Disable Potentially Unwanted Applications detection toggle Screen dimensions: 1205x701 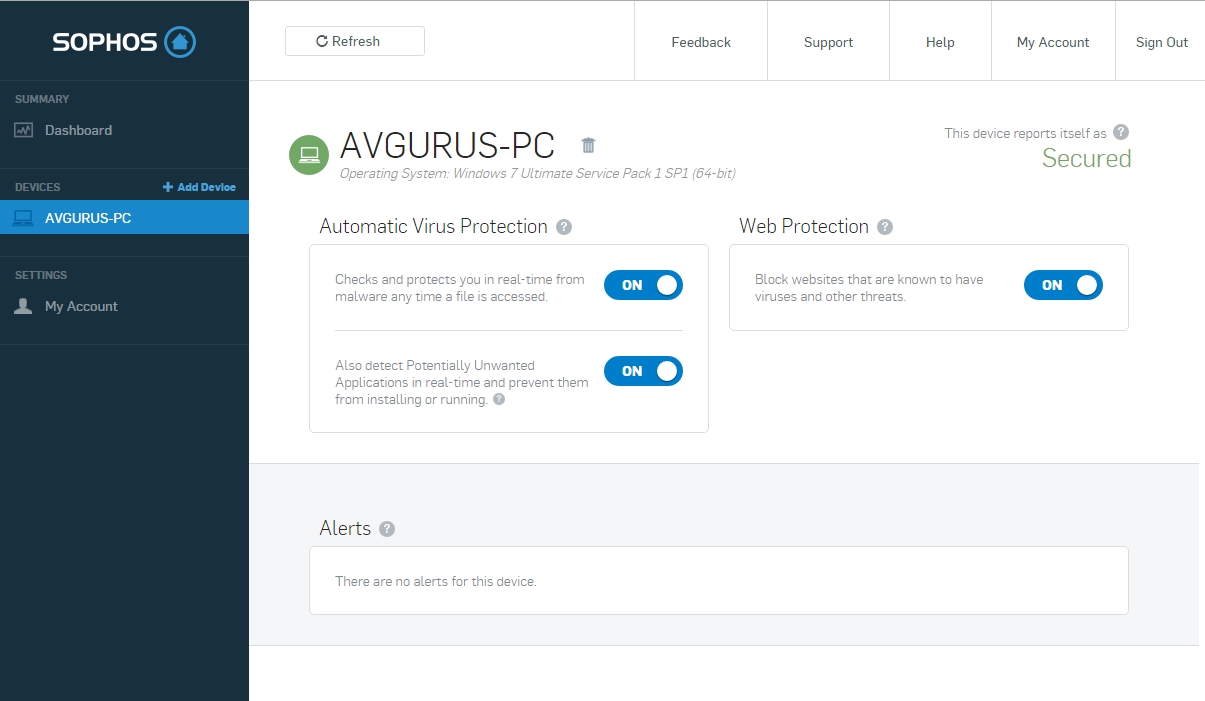tap(643, 371)
